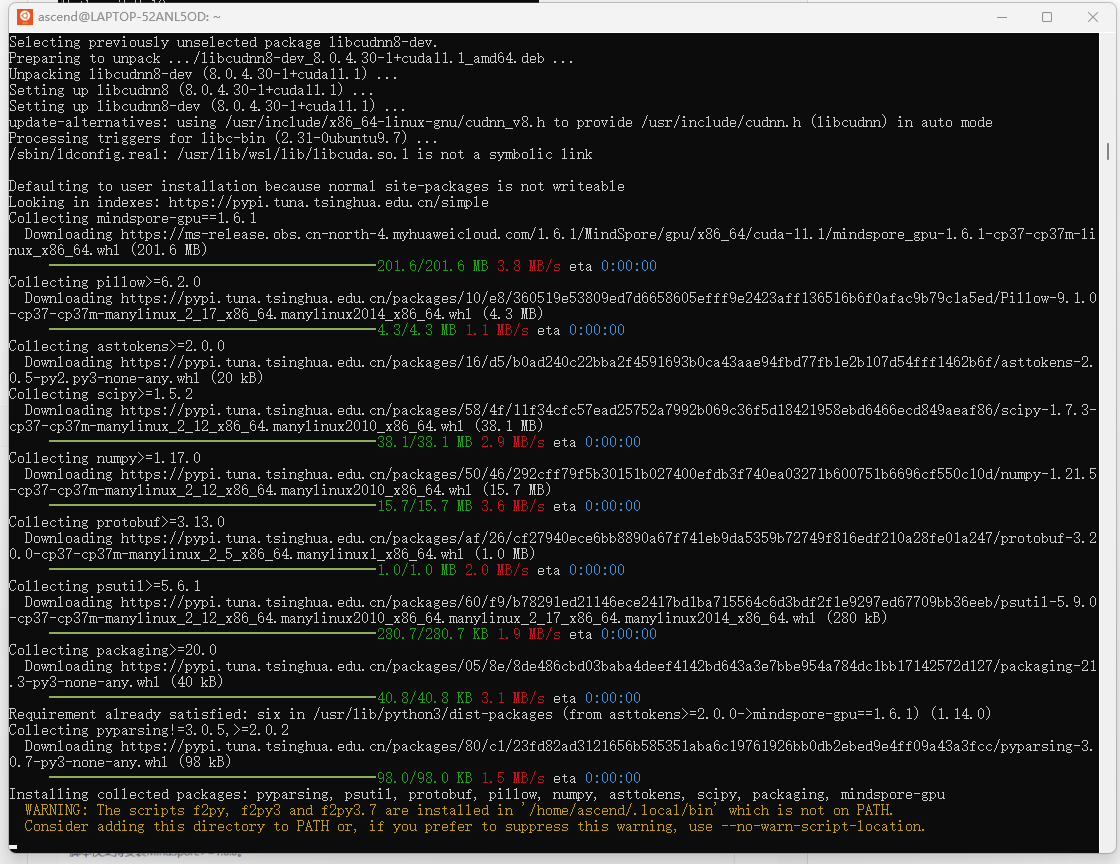Click the line 'Collecting asttokens>=2.0.0'
The width and height of the screenshot is (1120, 864).
click(x=117, y=346)
